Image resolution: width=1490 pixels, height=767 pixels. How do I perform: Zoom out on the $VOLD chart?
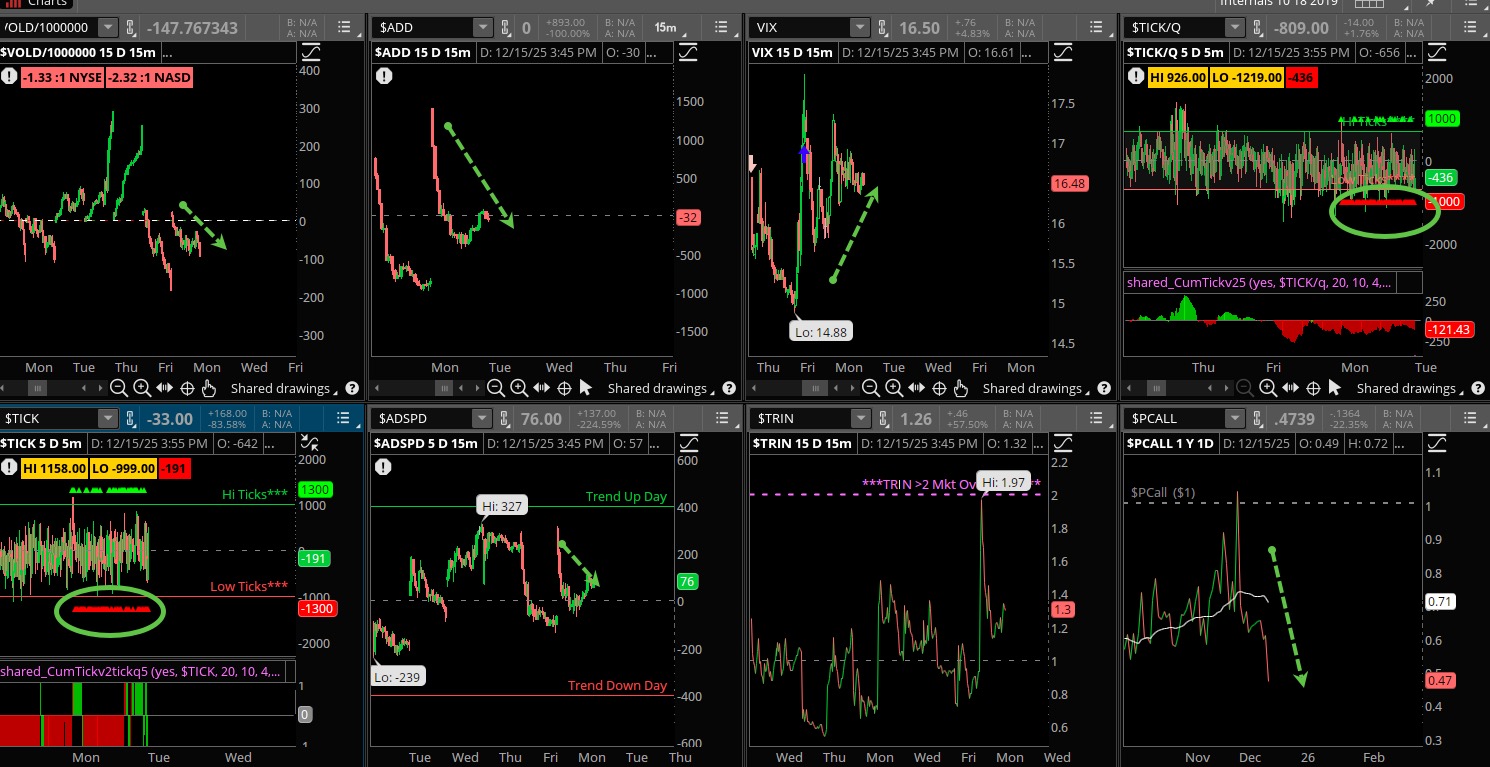pos(119,388)
